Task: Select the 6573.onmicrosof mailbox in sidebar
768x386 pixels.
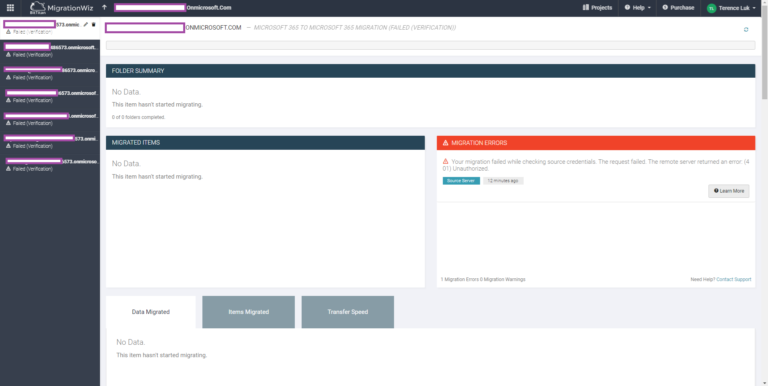Action: coord(50,96)
